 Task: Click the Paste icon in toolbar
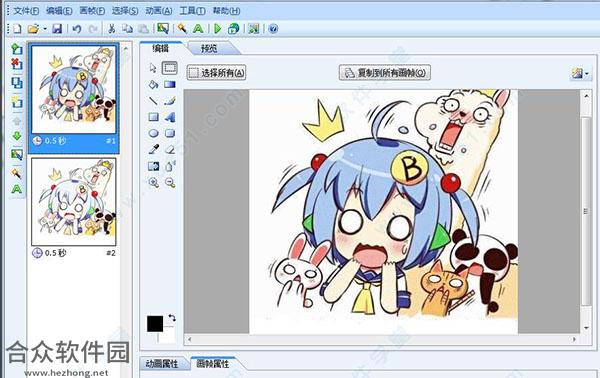[143, 29]
